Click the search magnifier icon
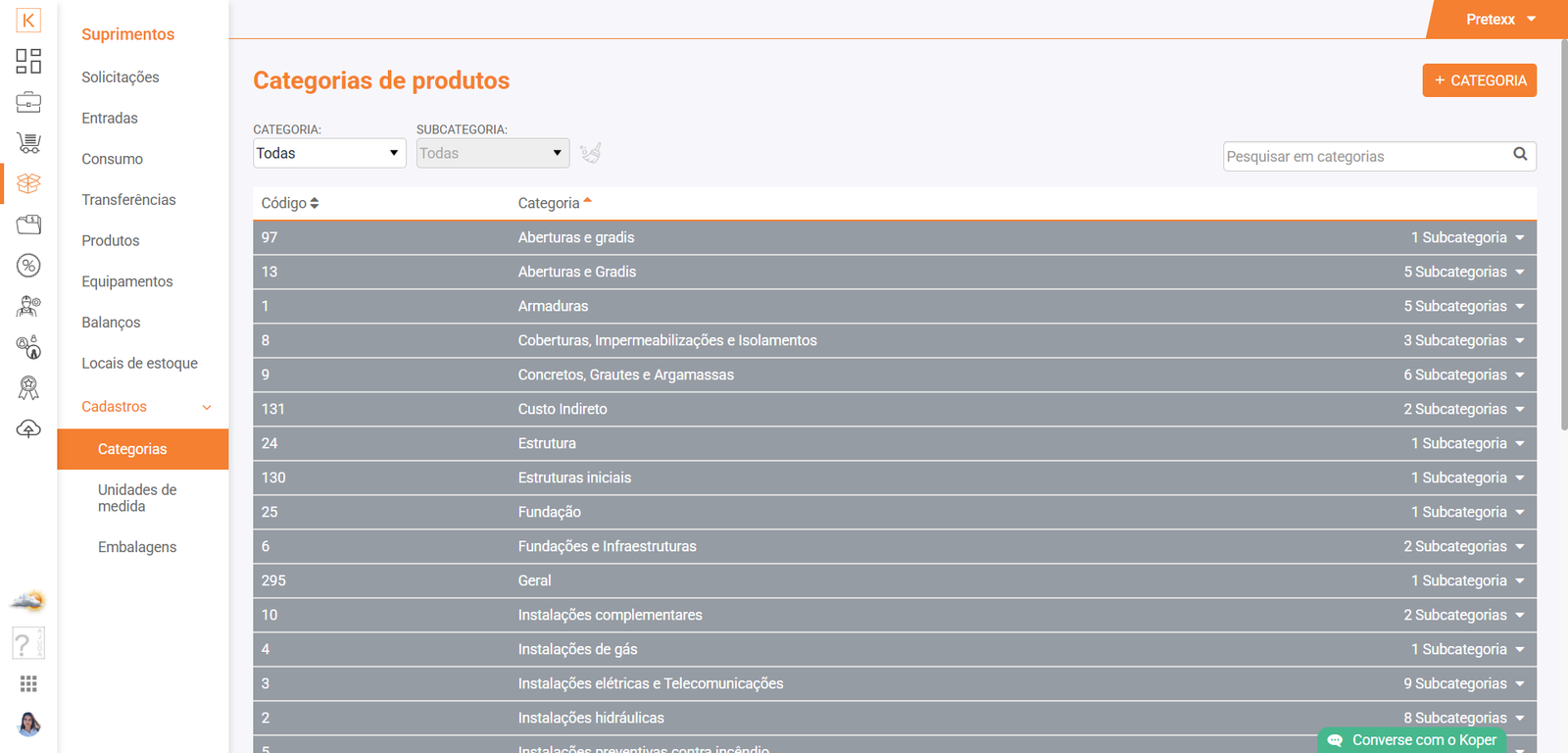The width and height of the screenshot is (1568, 753). pyautogui.click(x=1520, y=154)
